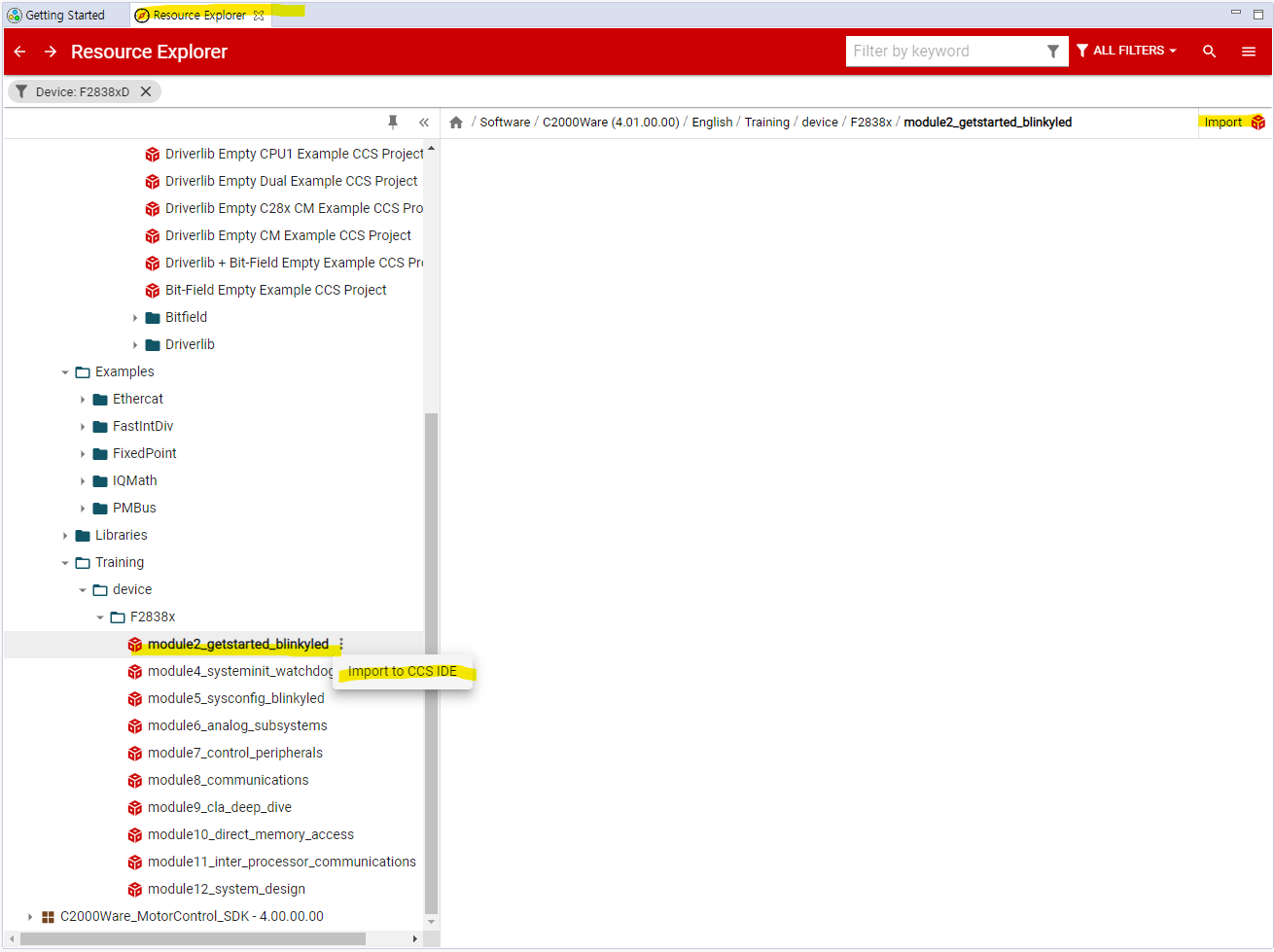Go back with the left arrow icon

click(19, 52)
